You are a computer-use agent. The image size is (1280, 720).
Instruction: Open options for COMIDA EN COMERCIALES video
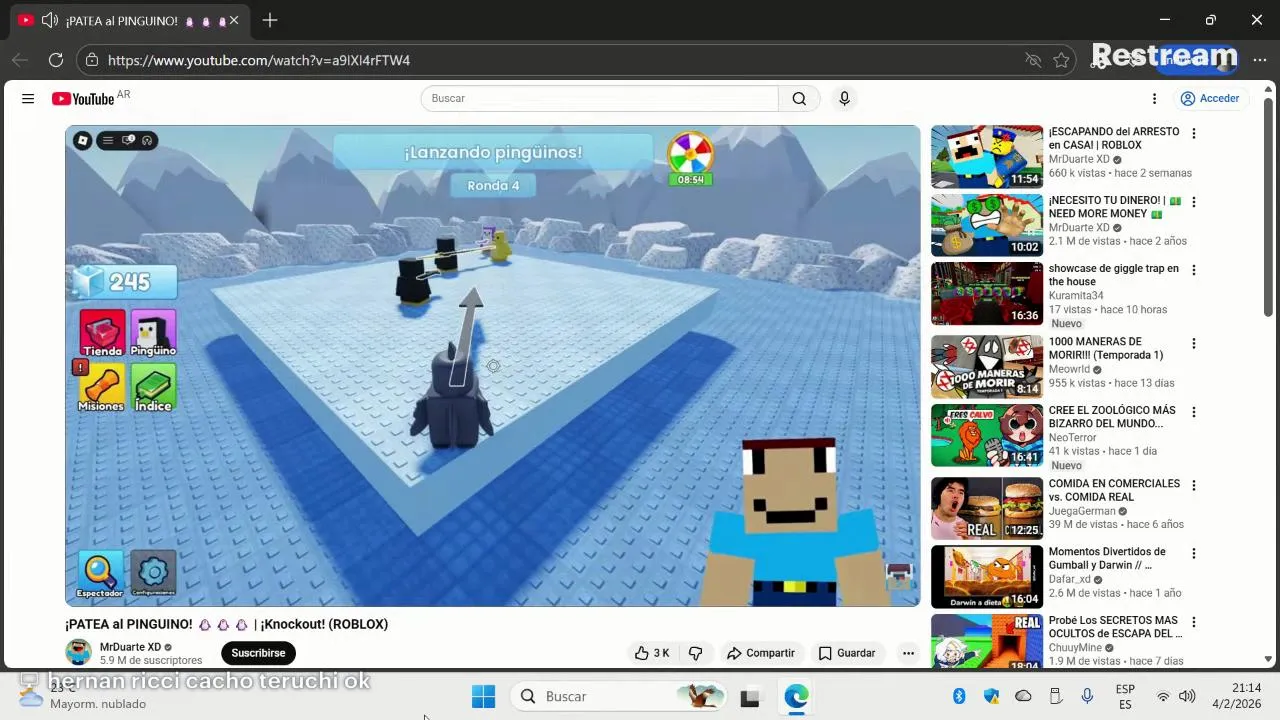click(1193, 485)
